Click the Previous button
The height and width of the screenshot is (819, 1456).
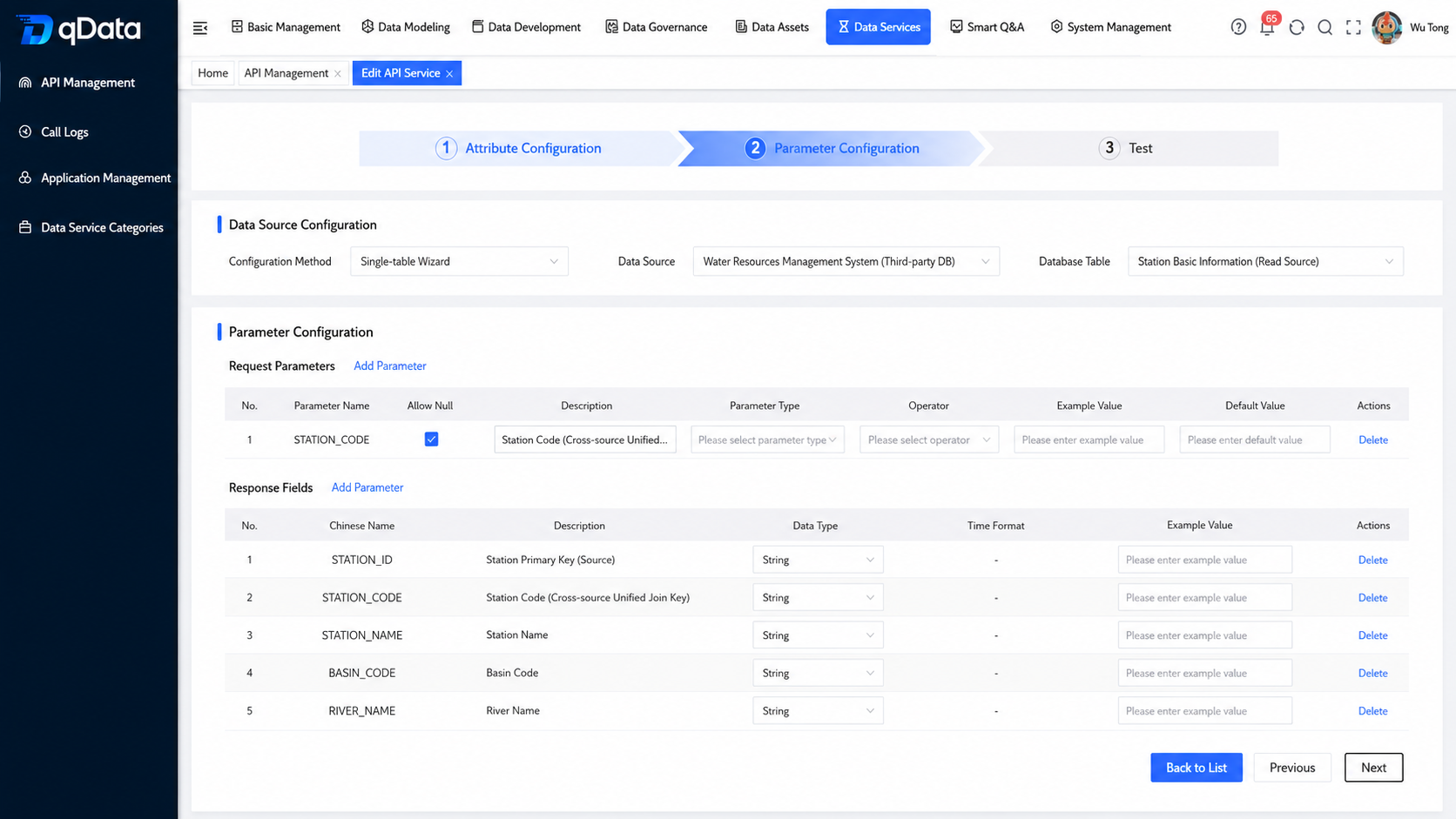pyautogui.click(x=1292, y=768)
